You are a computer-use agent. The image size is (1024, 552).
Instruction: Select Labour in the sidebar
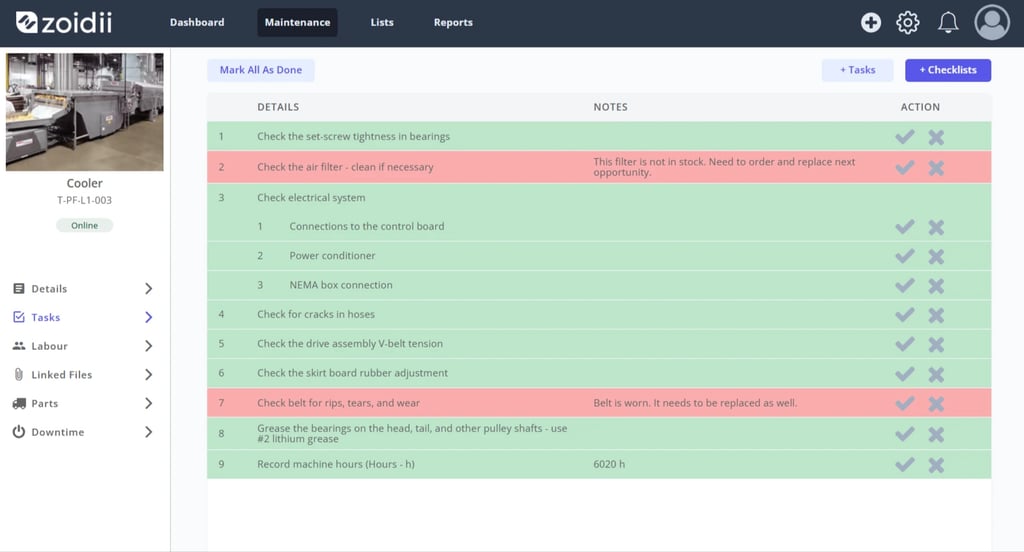coord(50,346)
